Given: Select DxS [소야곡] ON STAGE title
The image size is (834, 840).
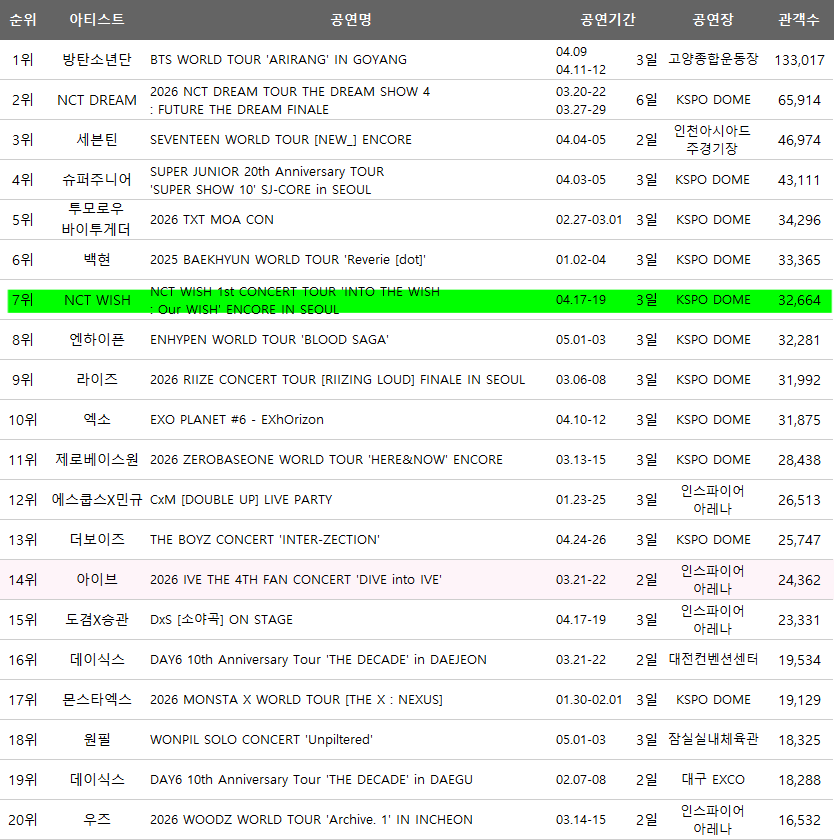Looking at the screenshot, I should (x=221, y=620).
